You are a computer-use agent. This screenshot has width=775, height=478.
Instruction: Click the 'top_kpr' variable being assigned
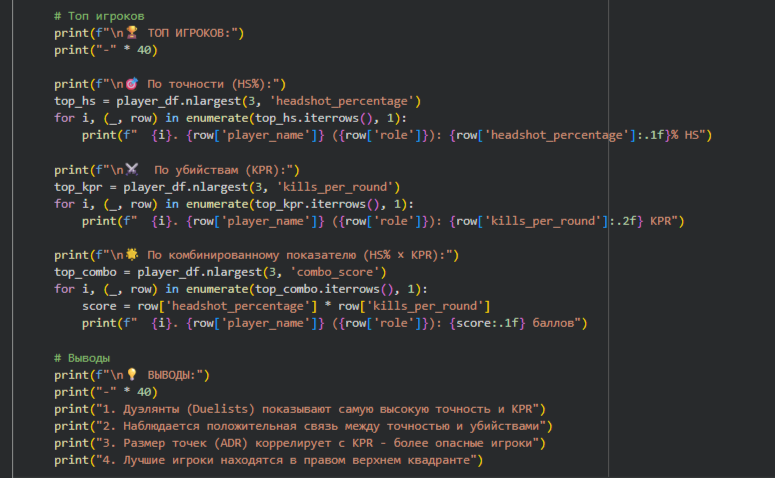[78, 187]
